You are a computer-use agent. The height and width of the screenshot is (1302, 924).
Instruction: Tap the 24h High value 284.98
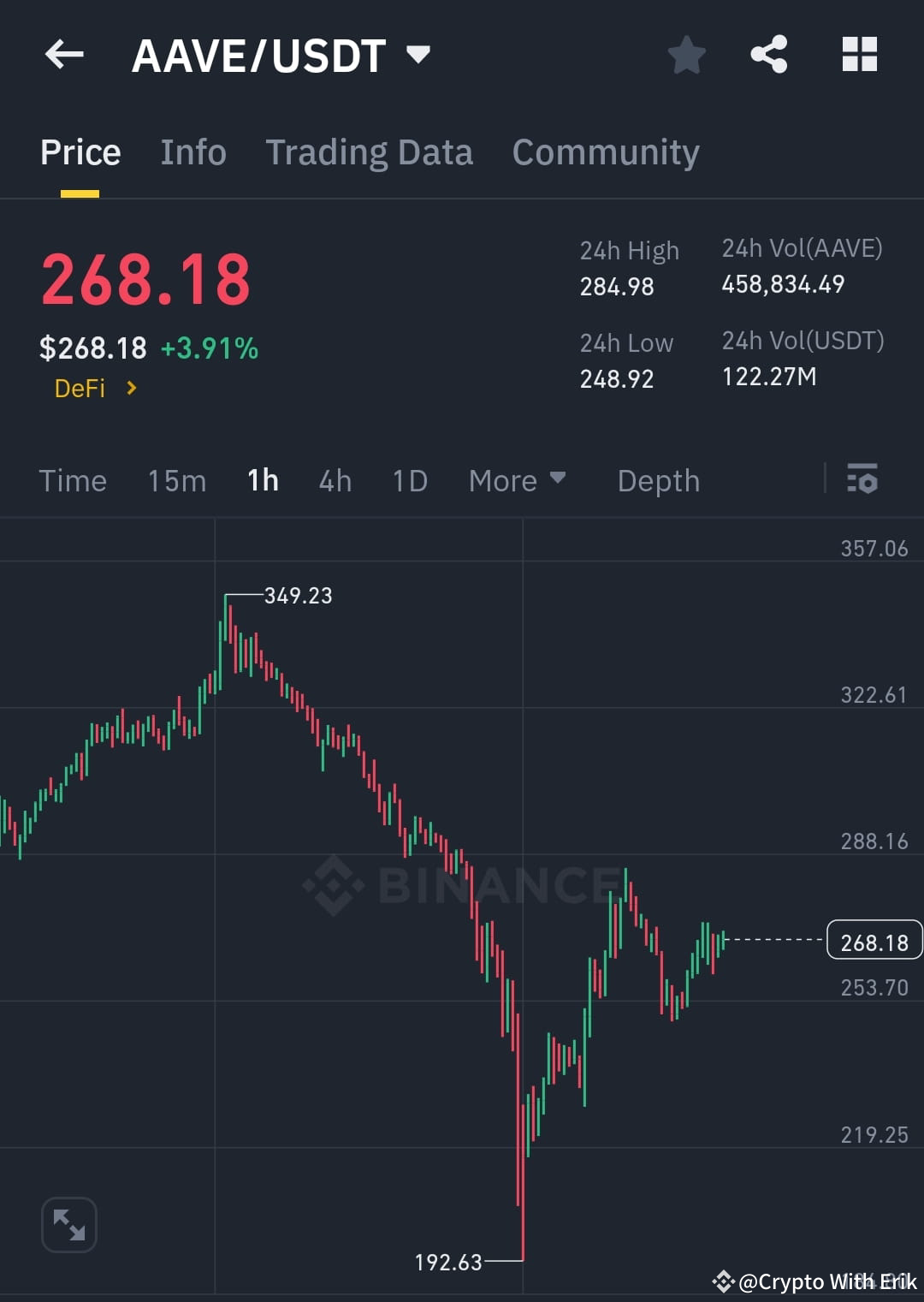[617, 288]
